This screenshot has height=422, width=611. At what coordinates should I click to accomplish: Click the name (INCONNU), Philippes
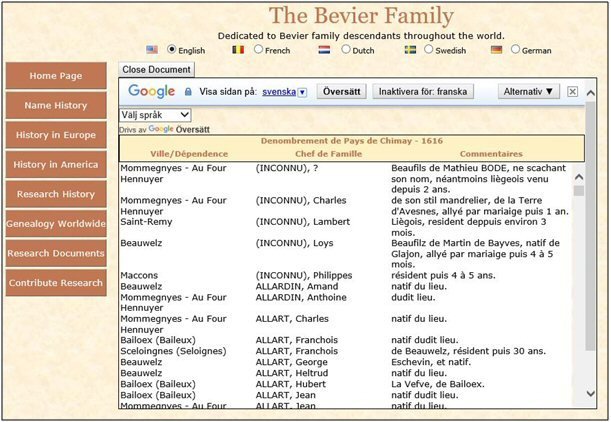(x=304, y=275)
